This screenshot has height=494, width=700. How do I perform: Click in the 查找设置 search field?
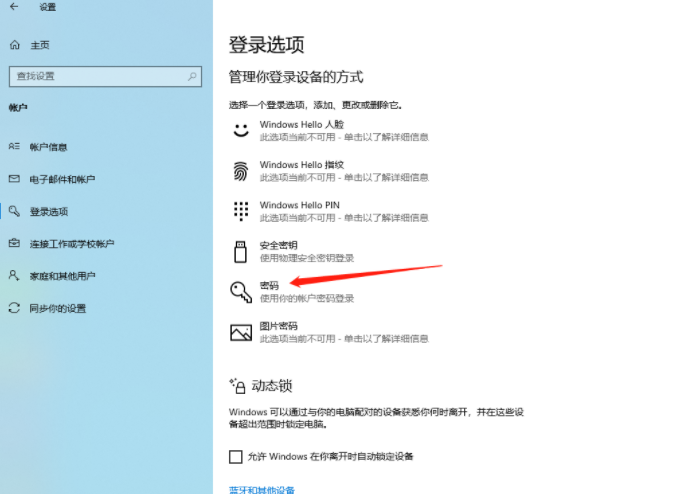(x=105, y=76)
